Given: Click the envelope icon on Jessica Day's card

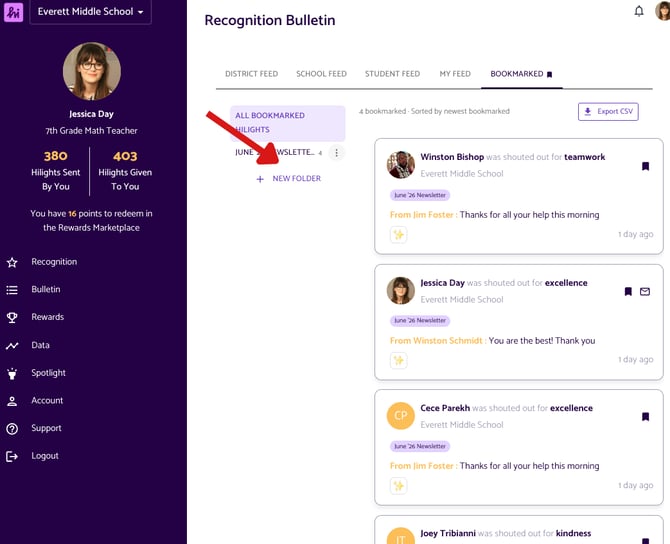Looking at the screenshot, I should click(645, 291).
